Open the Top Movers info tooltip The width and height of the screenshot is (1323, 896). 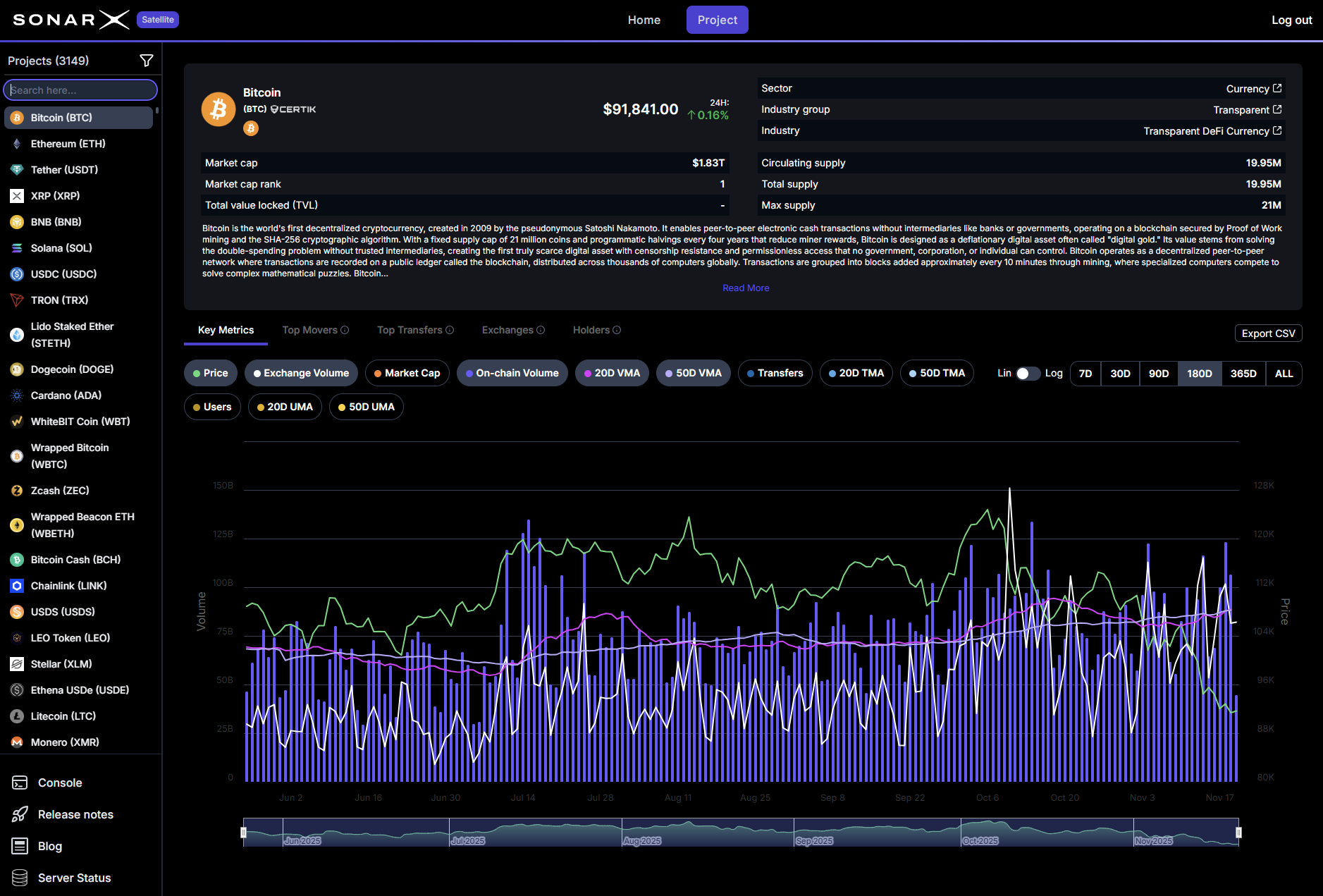coord(345,329)
